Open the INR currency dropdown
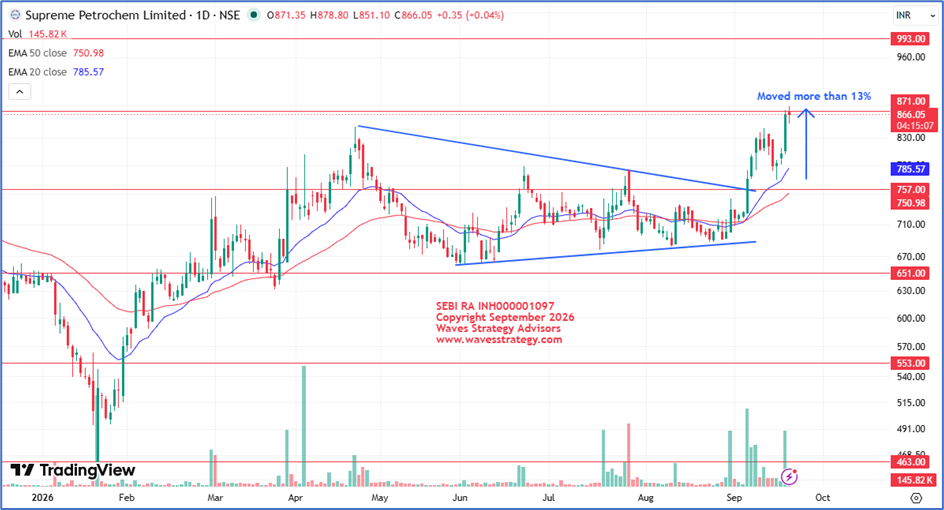Screen dimensions: 944x510 915,15
